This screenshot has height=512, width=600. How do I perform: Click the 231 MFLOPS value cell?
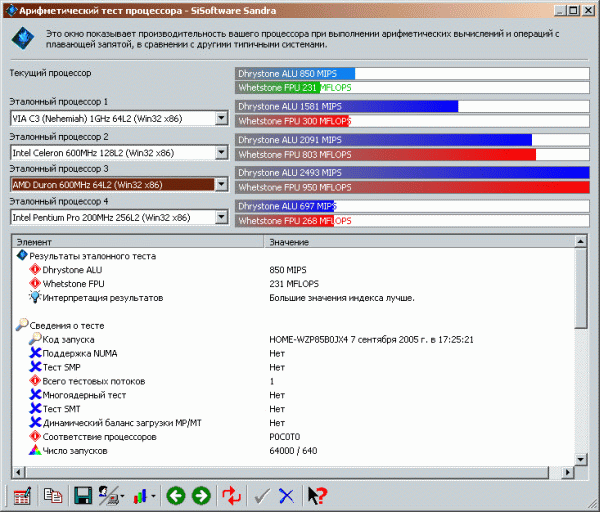coord(294,284)
